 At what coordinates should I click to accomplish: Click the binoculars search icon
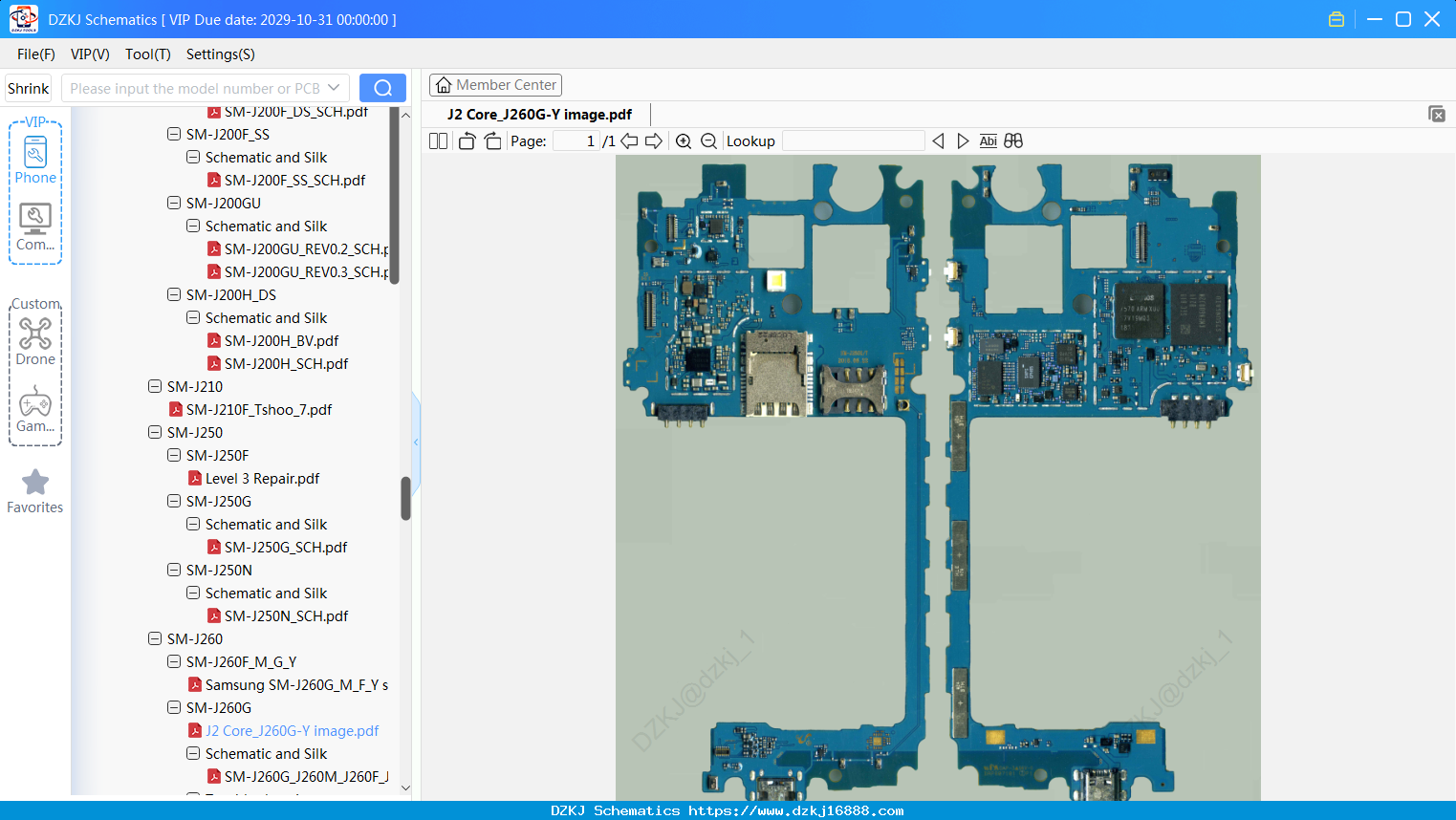1013,141
